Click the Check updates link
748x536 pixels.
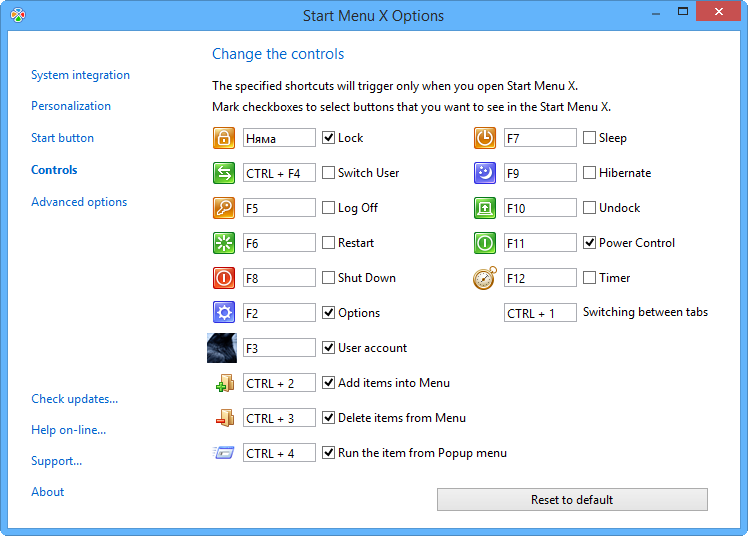[x=74, y=399]
